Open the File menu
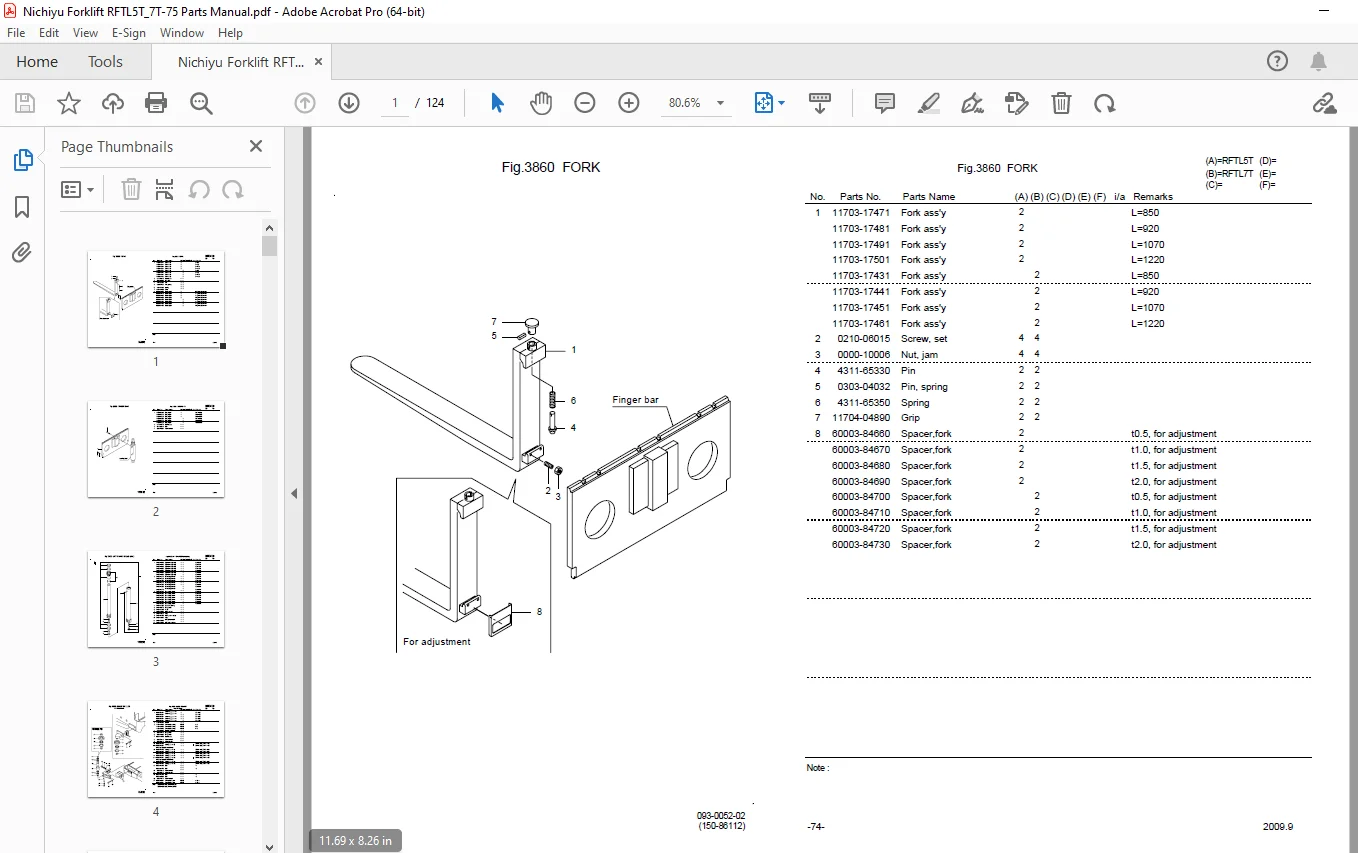1358x853 pixels. tap(16, 32)
